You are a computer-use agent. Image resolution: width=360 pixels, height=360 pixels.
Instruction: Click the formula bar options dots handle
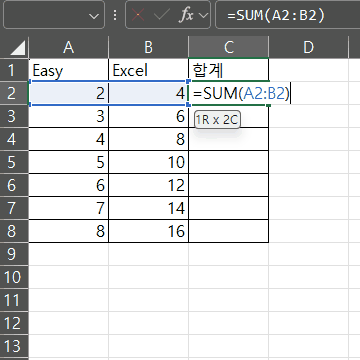coord(115,15)
